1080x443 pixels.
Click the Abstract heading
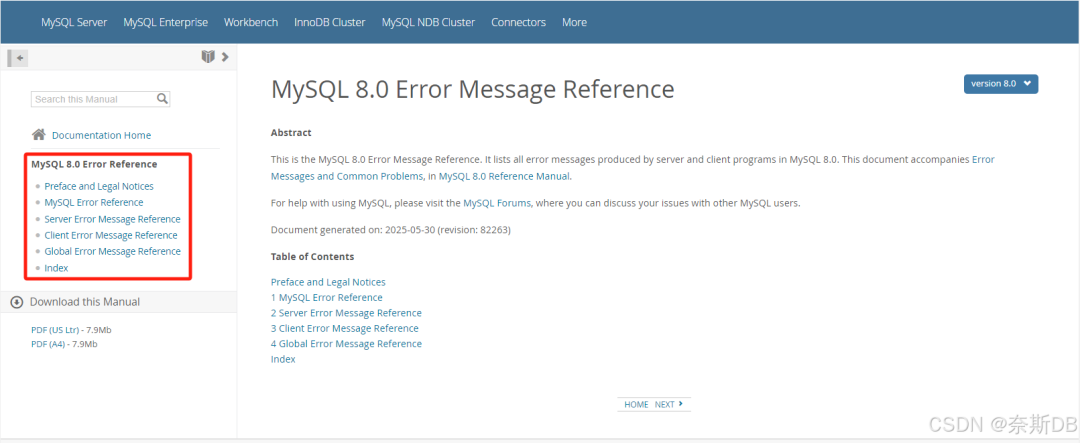(x=291, y=132)
